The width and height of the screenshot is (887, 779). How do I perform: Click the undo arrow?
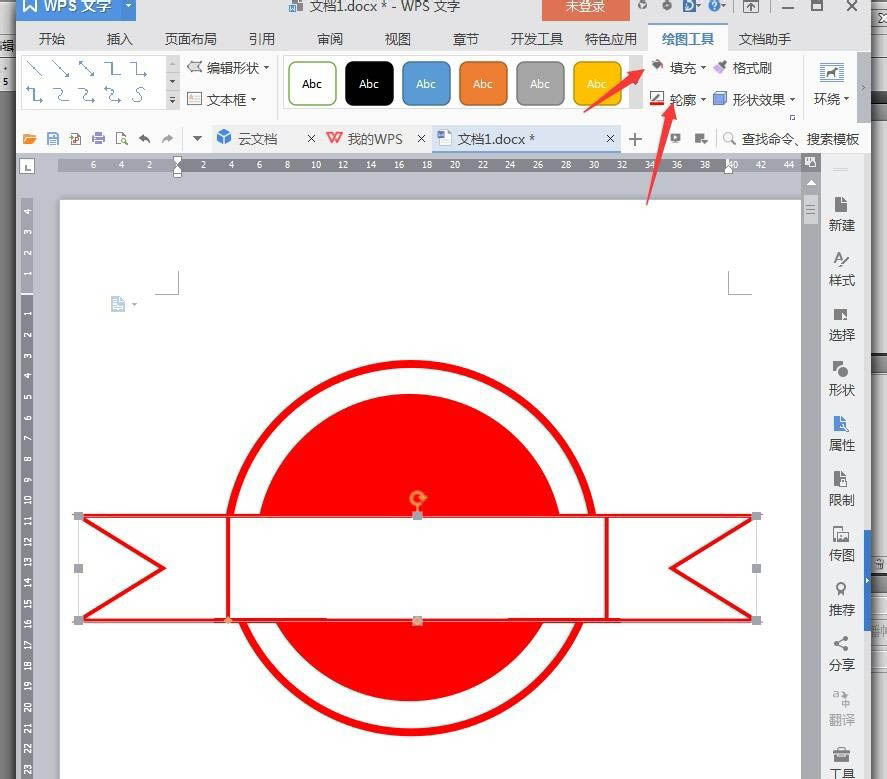click(x=145, y=139)
